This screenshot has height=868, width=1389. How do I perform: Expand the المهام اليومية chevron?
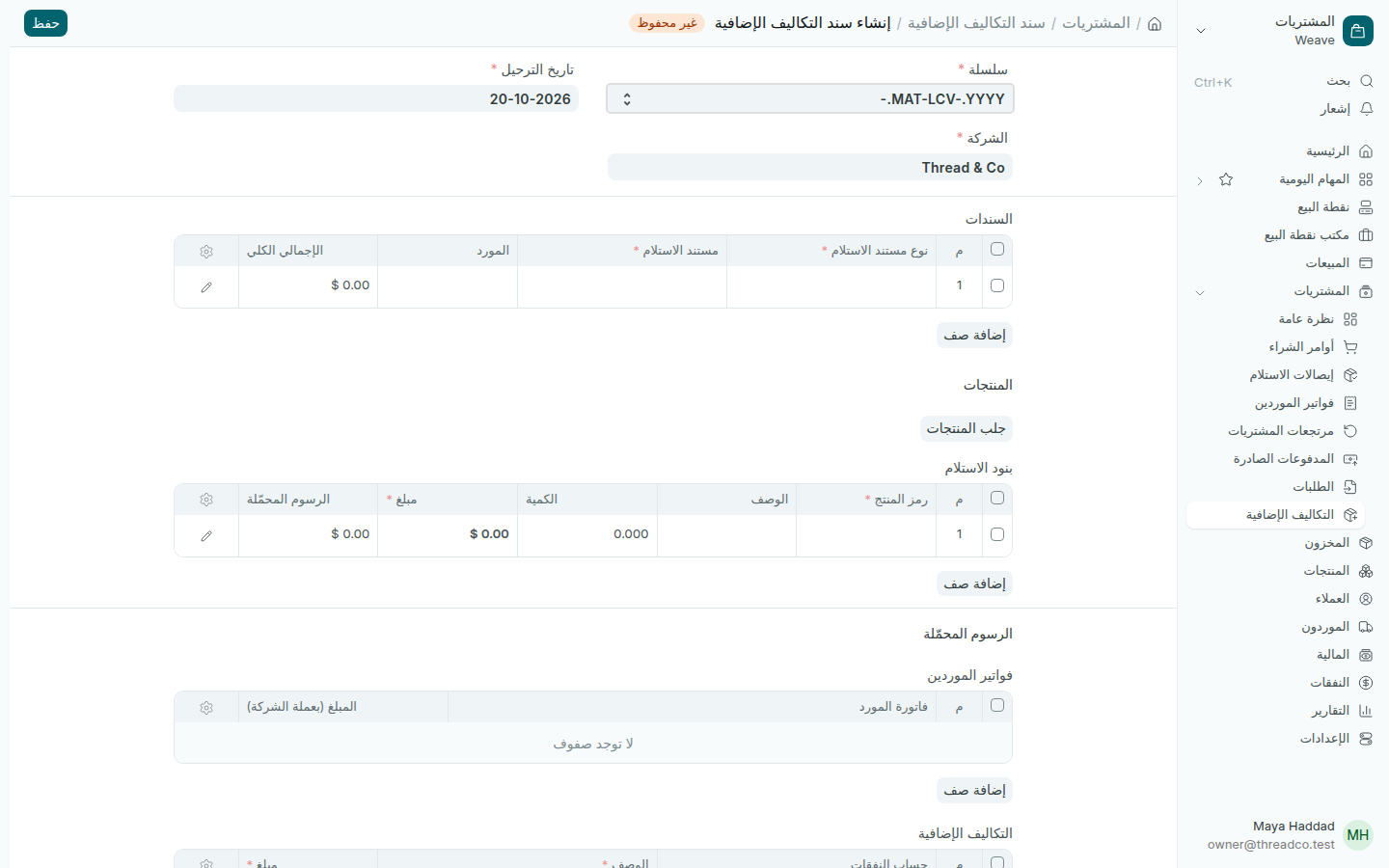1200,180
